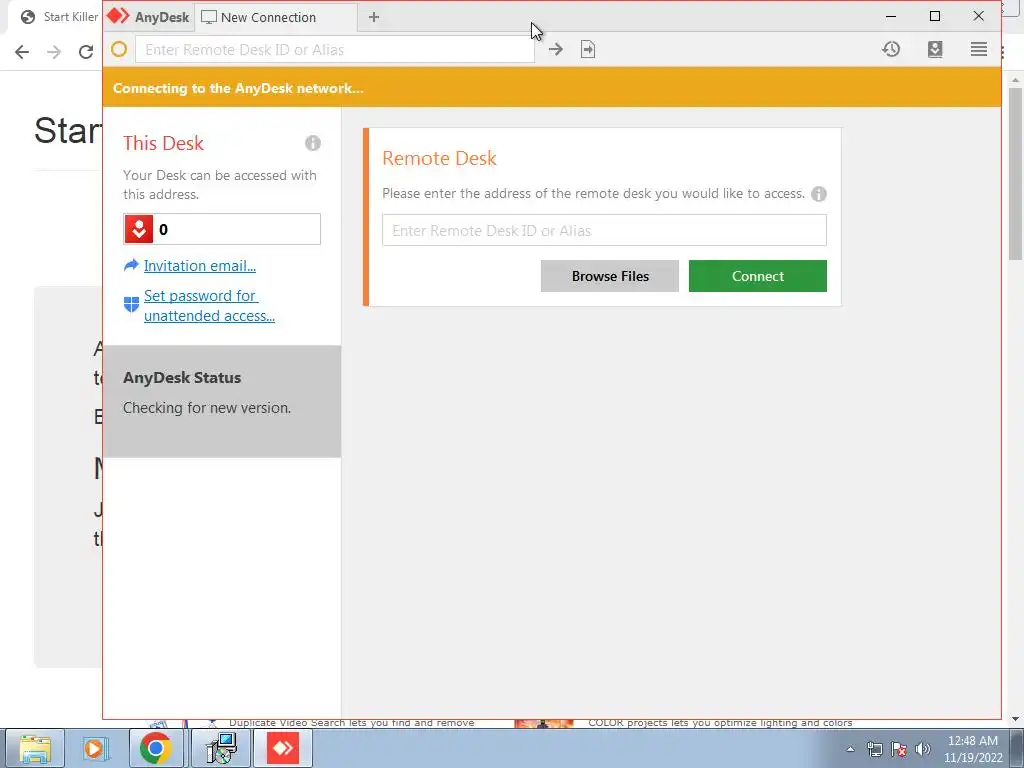Screen dimensions: 1024x768
Task: Open the AnyDesk hamburger menu
Action: 978,49
